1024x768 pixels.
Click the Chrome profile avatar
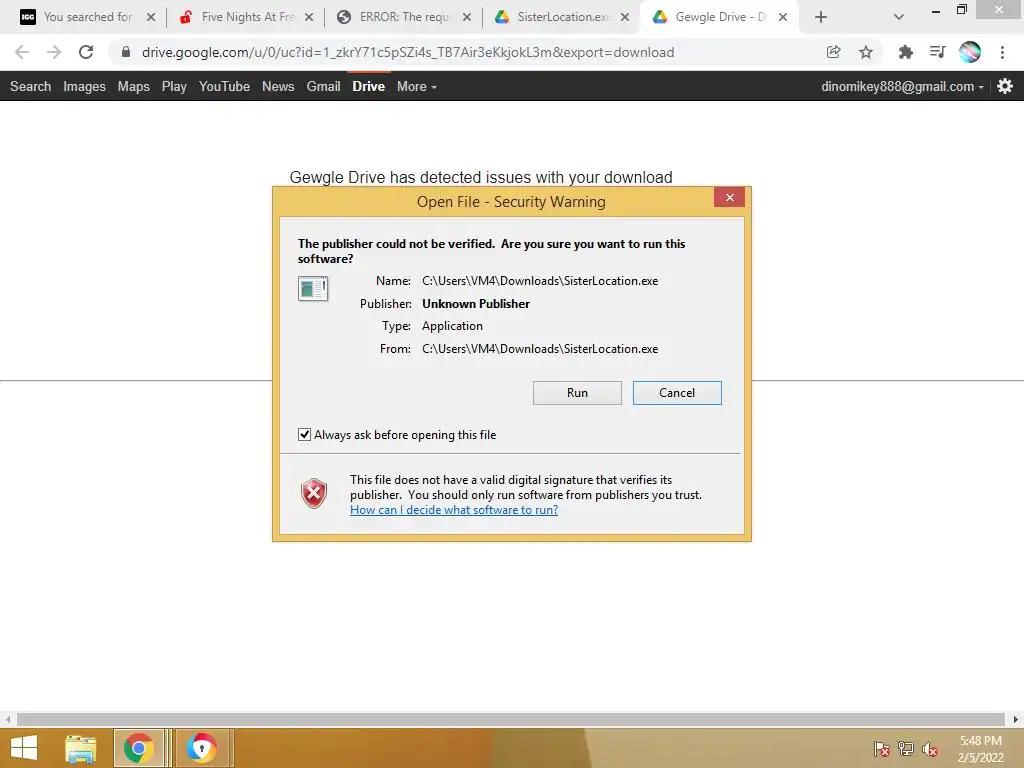(x=970, y=52)
